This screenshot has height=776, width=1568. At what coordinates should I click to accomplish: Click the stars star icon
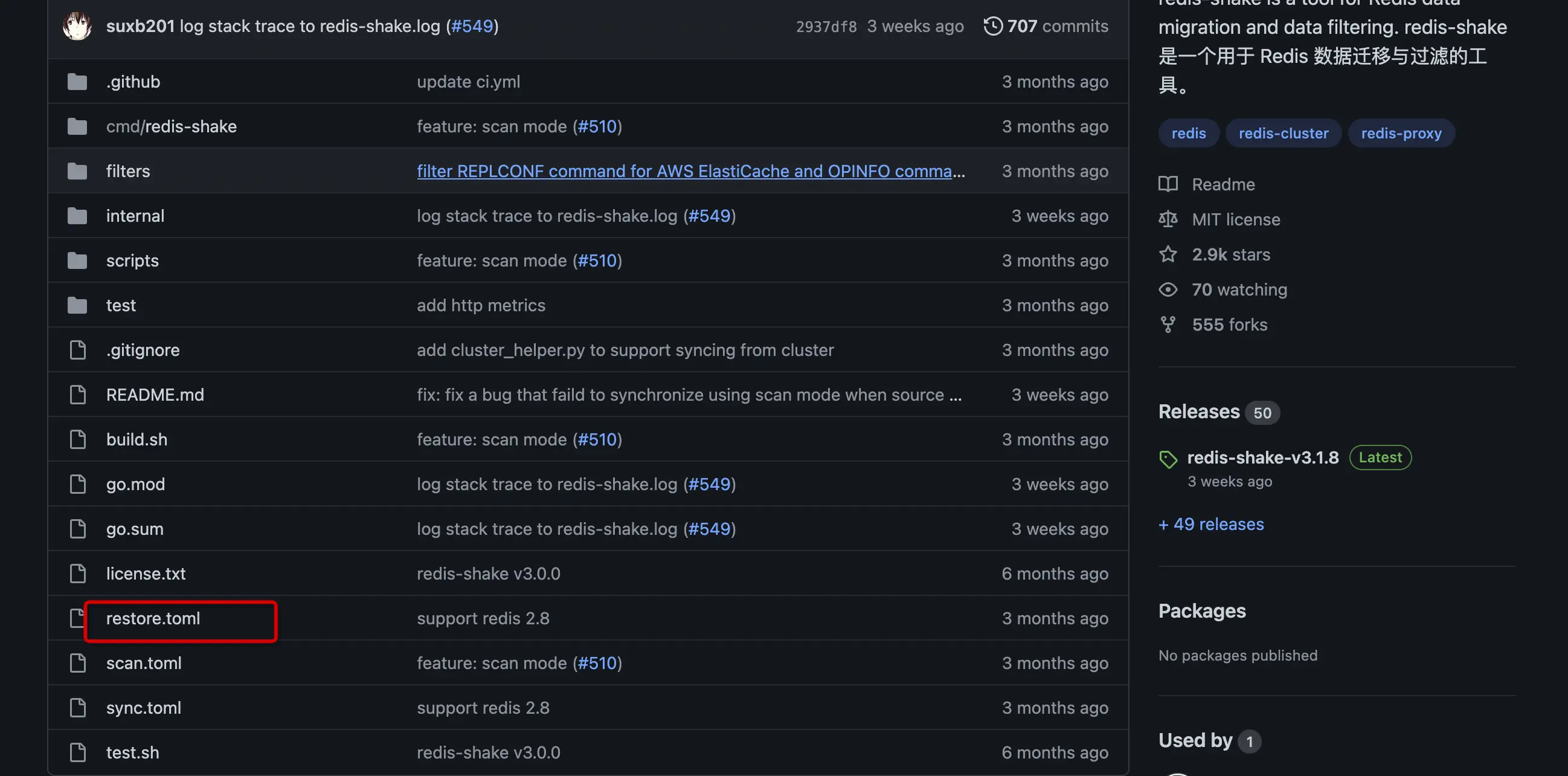pos(1168,254)
